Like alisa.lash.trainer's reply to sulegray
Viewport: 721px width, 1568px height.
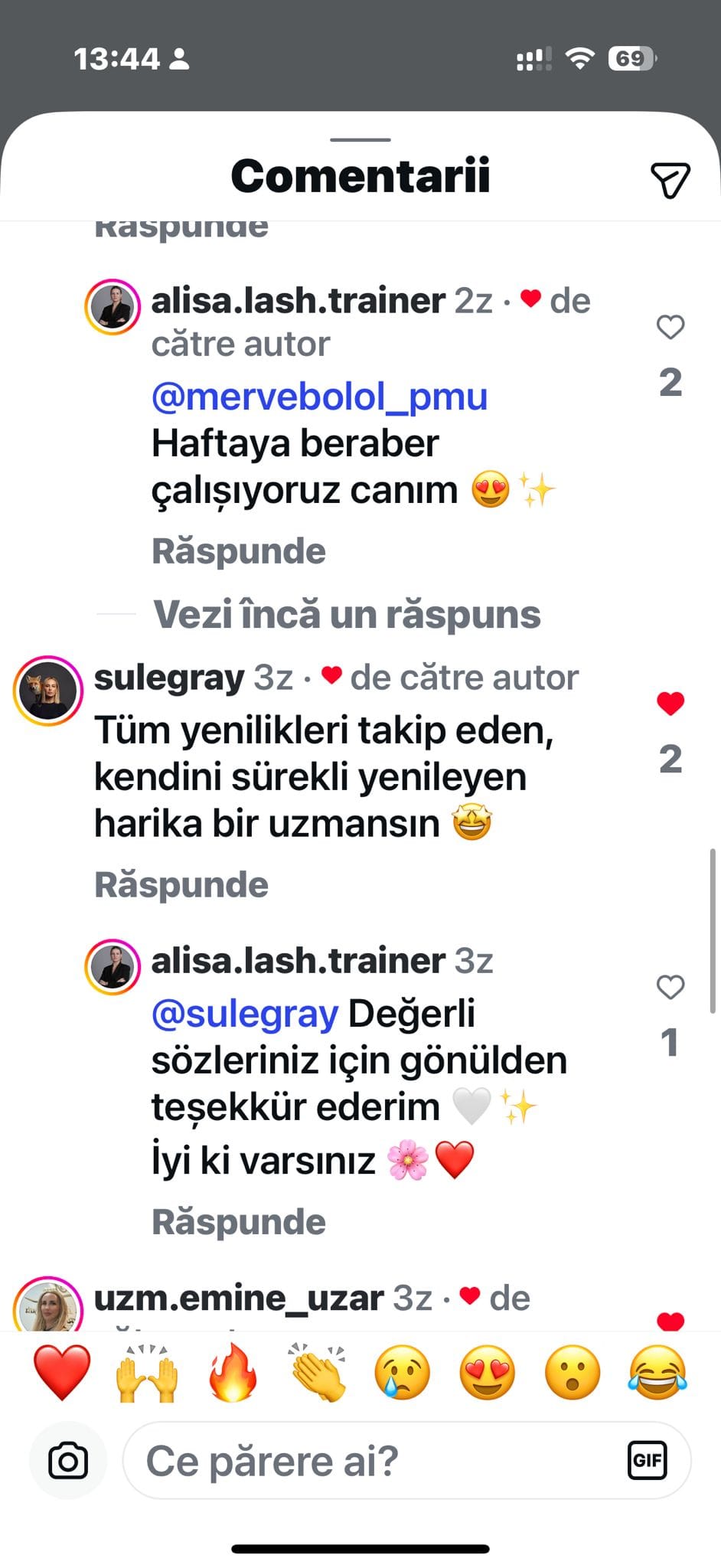[x=670, y=988]
